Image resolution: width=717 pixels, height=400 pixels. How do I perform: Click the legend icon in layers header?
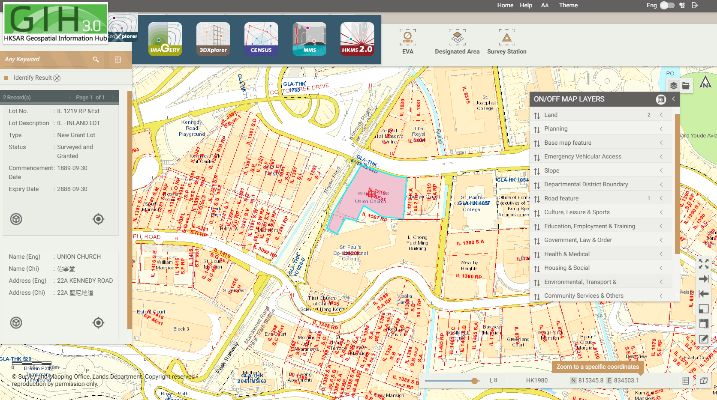(661, 99)
